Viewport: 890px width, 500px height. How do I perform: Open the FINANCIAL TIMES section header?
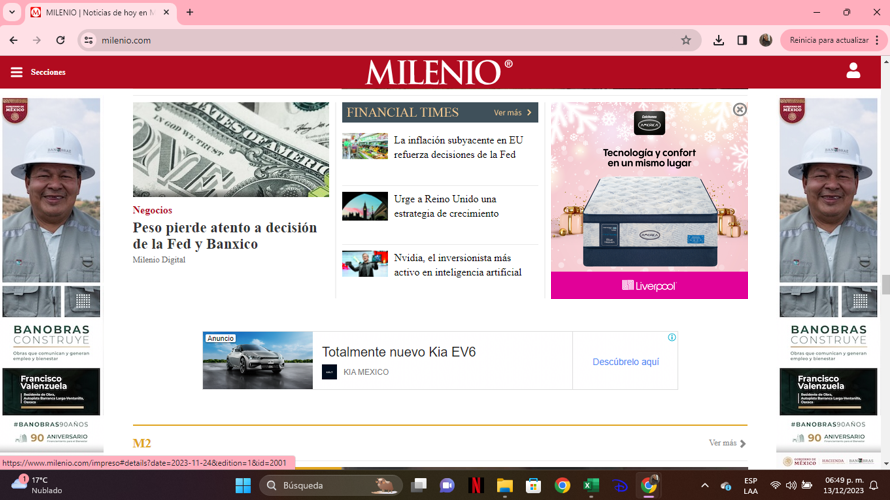(x=403, y=112)
